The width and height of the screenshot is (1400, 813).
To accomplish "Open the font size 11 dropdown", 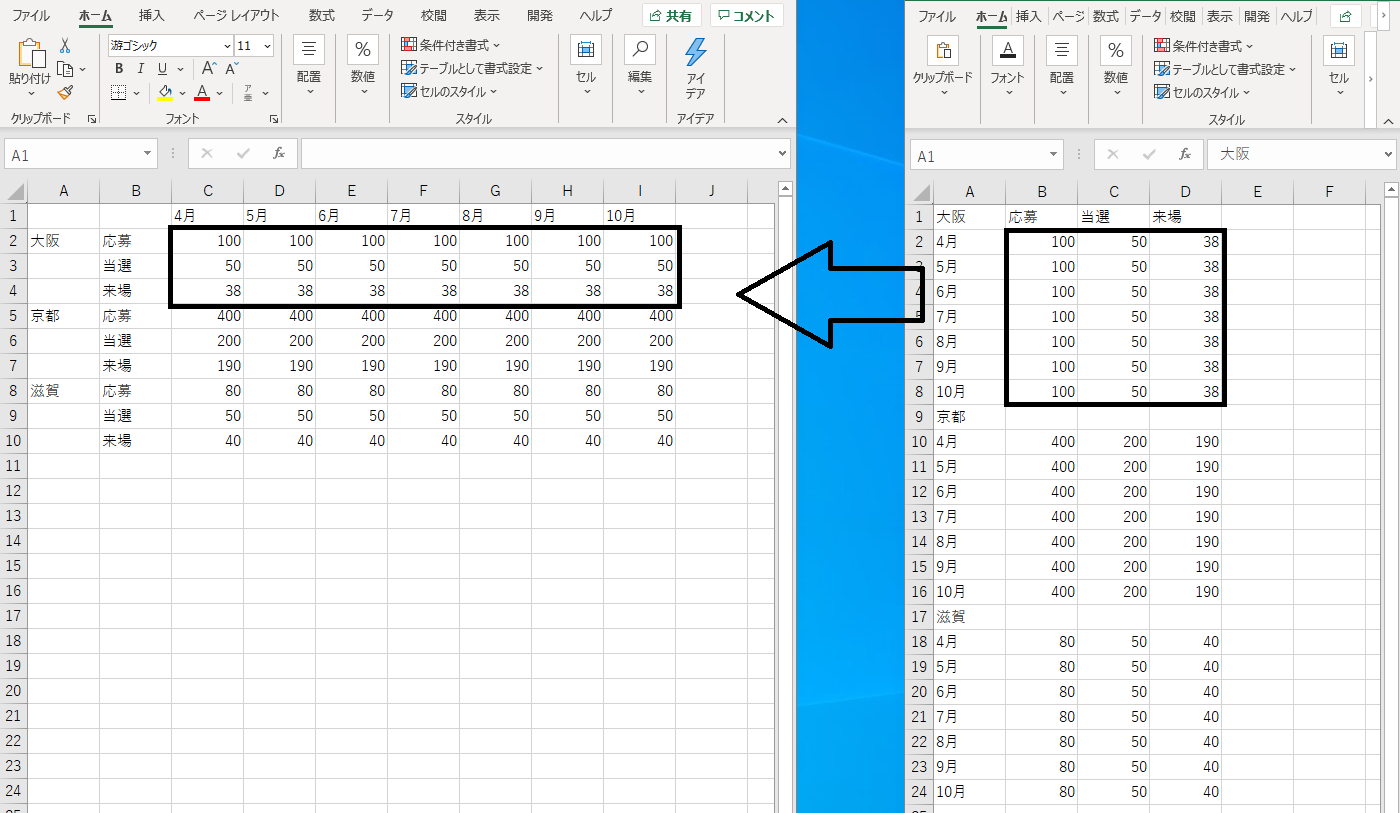I will pos(268,46).
